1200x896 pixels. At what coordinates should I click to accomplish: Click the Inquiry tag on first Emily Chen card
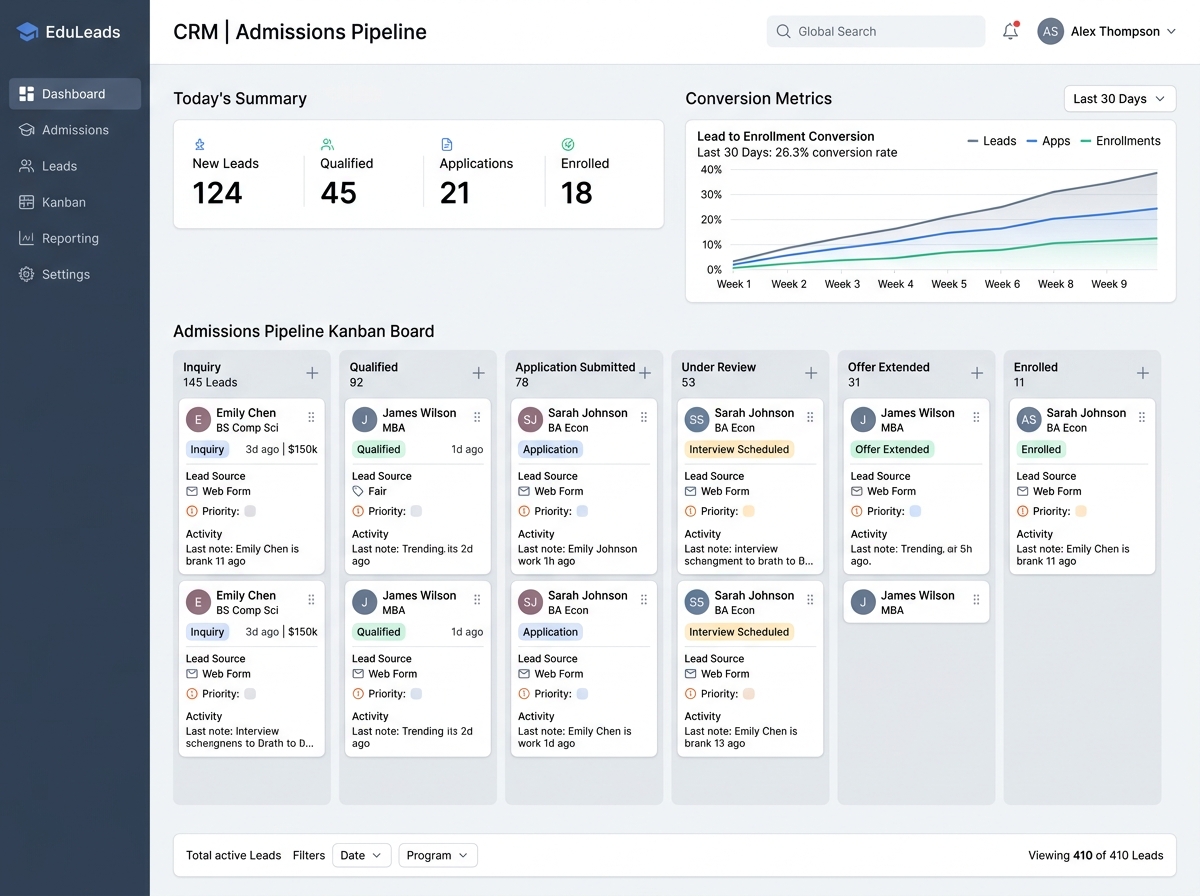tap(207, 449)
